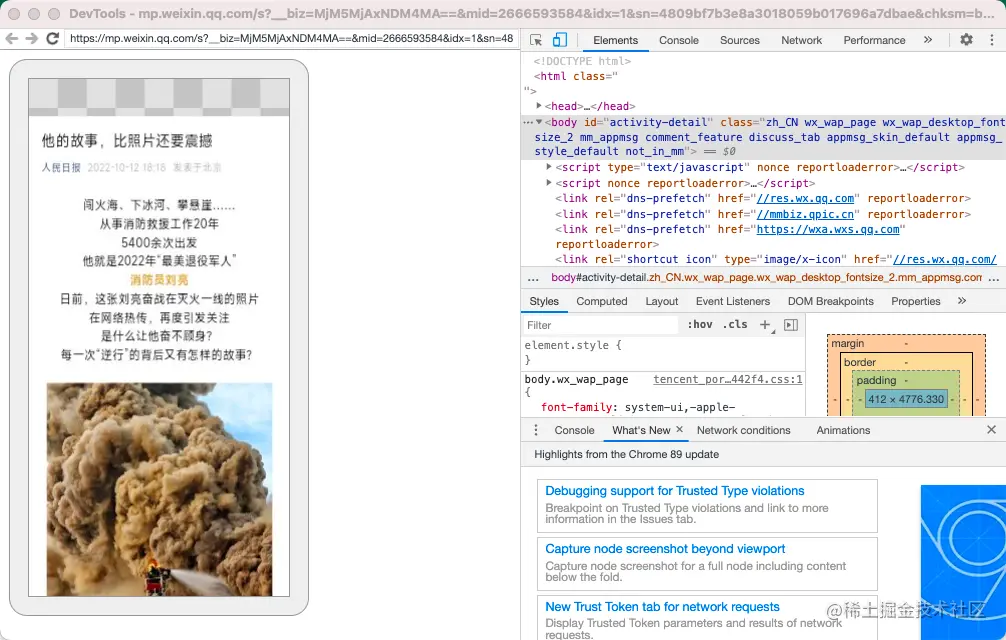Open tencent_por…442f4.css:1 source link
1006x640 pixels.
[728, 379]
